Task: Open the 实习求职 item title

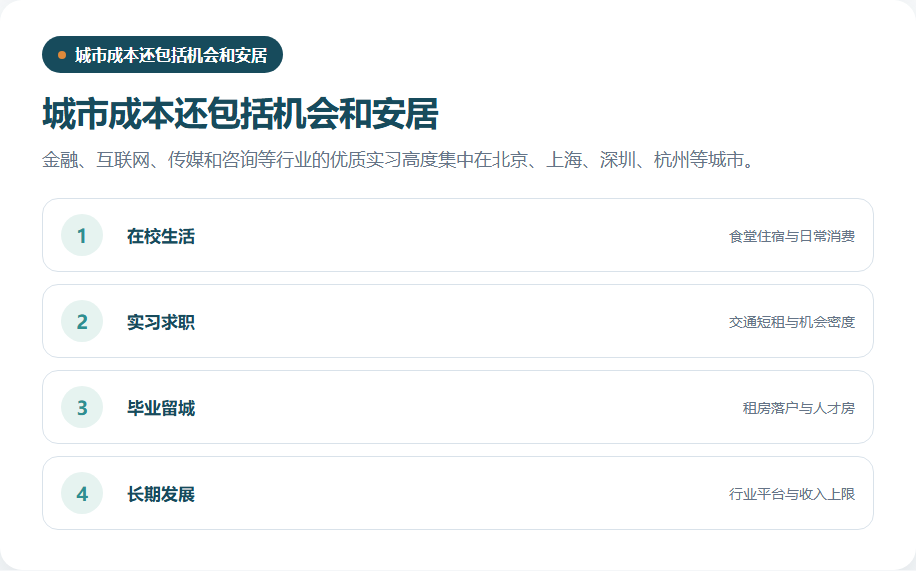Action: pyautogui.click(x=161, y=322)
